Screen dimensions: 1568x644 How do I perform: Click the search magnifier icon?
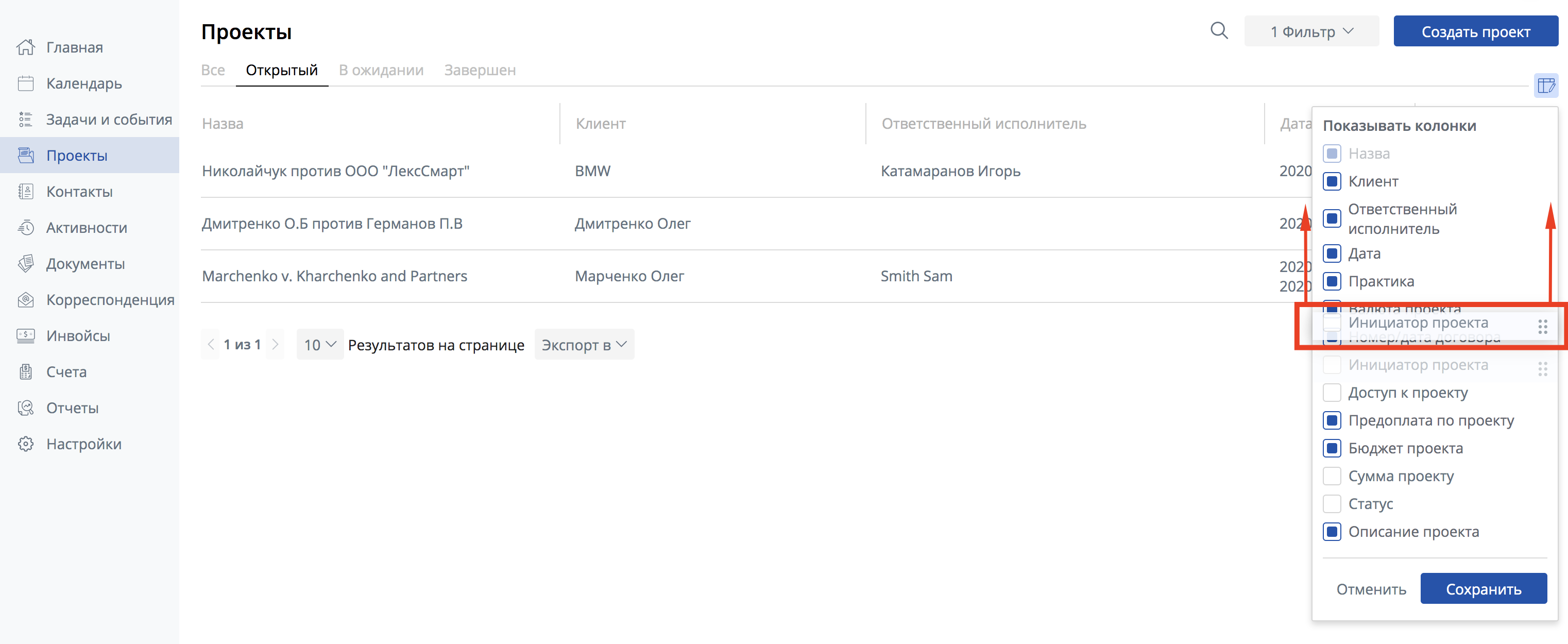point(1219,30)
